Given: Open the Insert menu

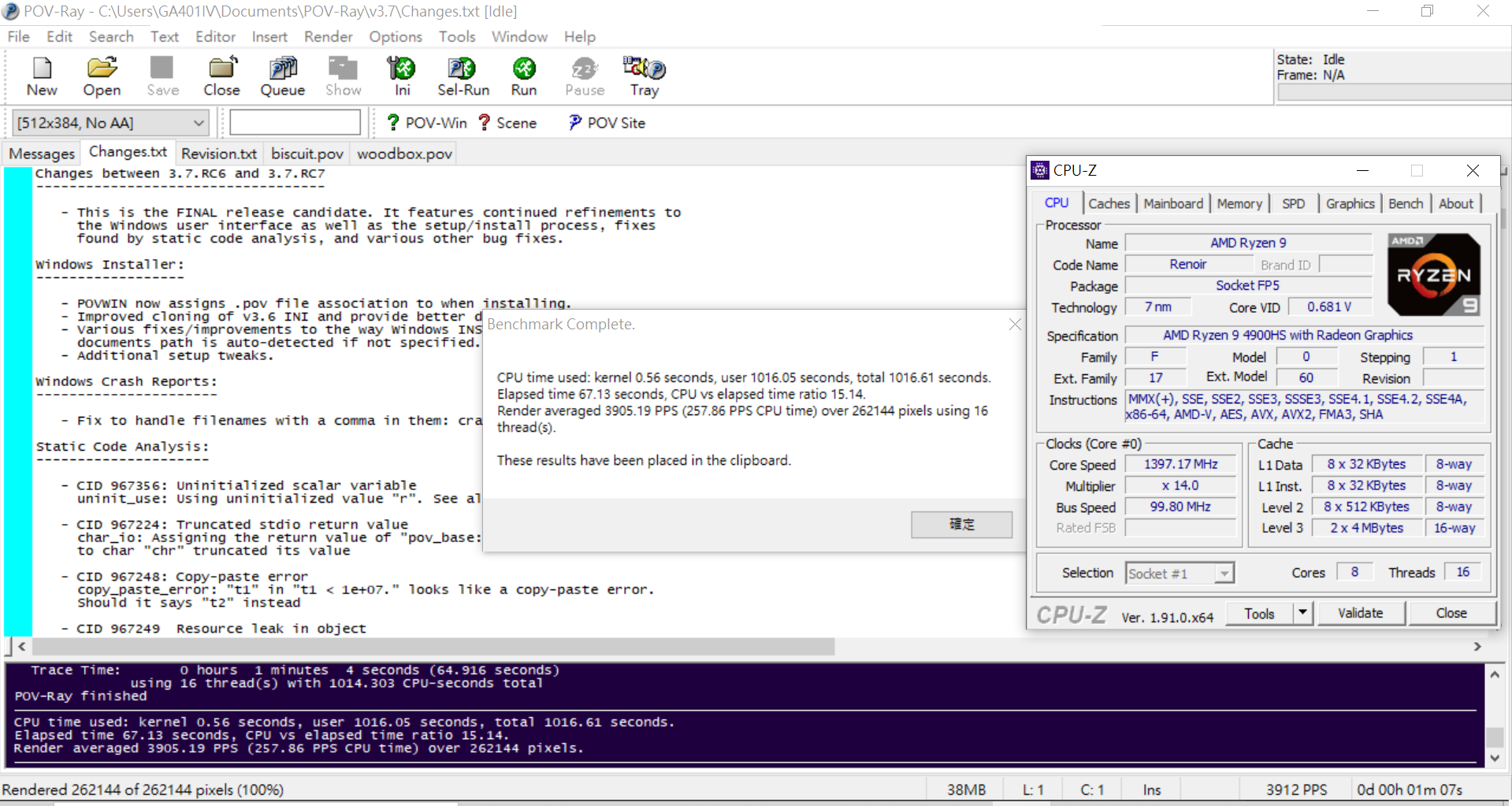Looking at the screenshot, I should [x=269, y=36].
